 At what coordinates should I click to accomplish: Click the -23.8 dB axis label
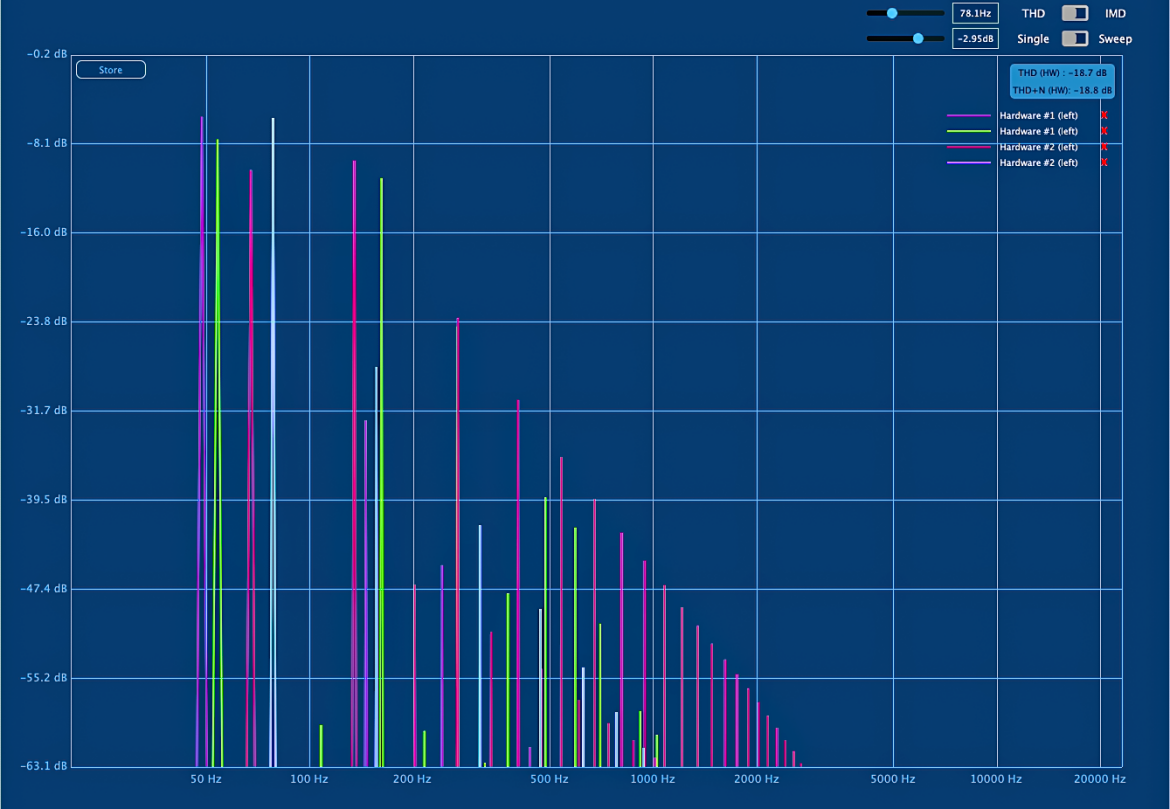point(43,321)
